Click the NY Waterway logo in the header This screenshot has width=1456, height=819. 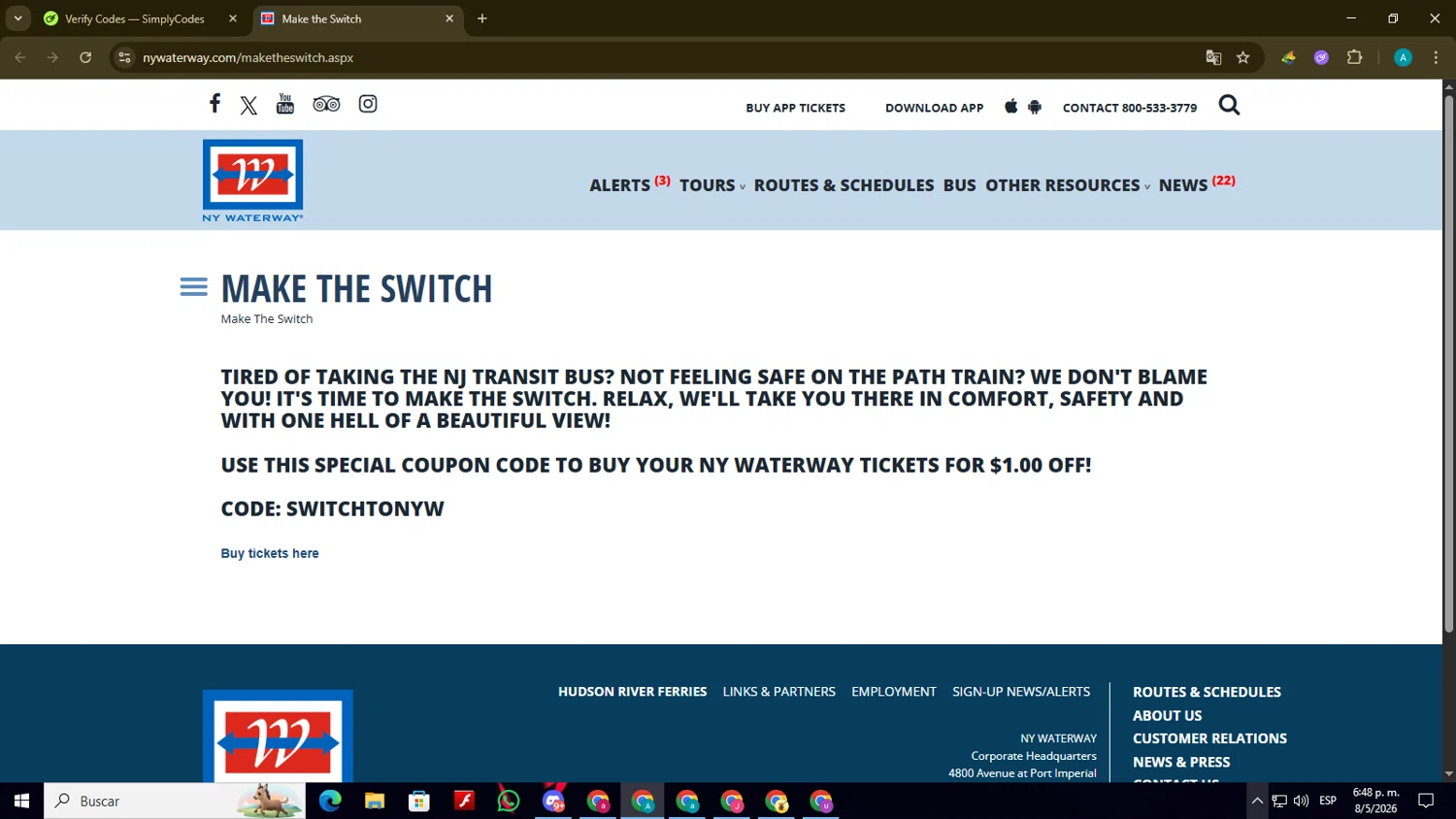pos(252,180)
